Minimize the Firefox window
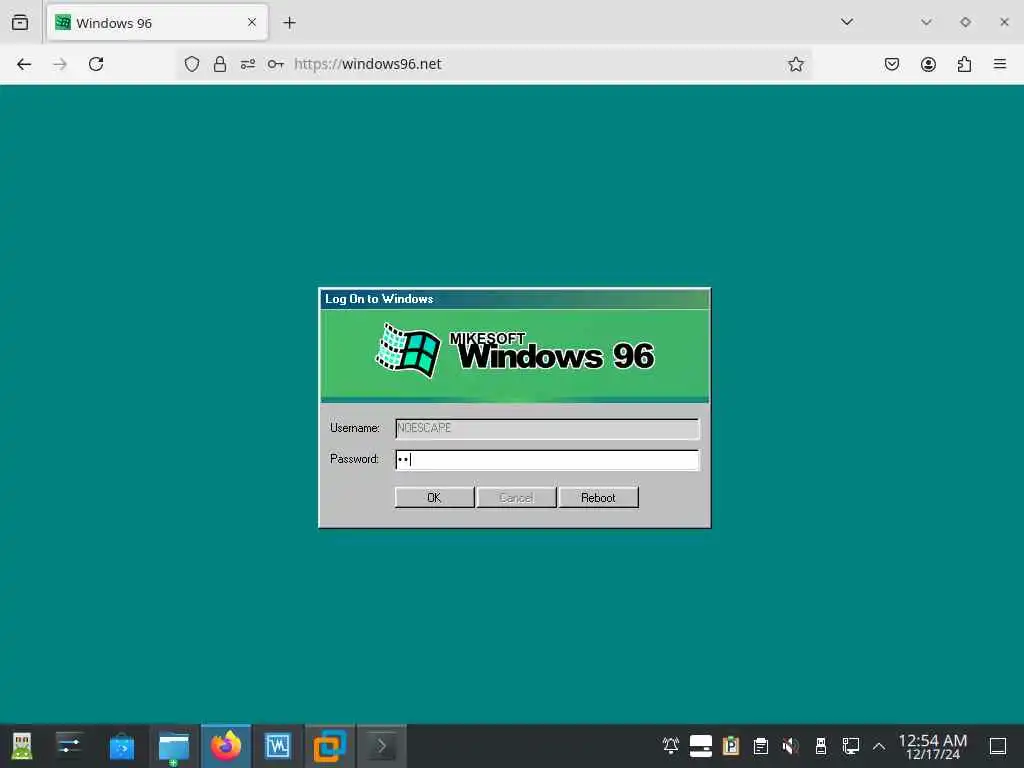 pos(926,22)
